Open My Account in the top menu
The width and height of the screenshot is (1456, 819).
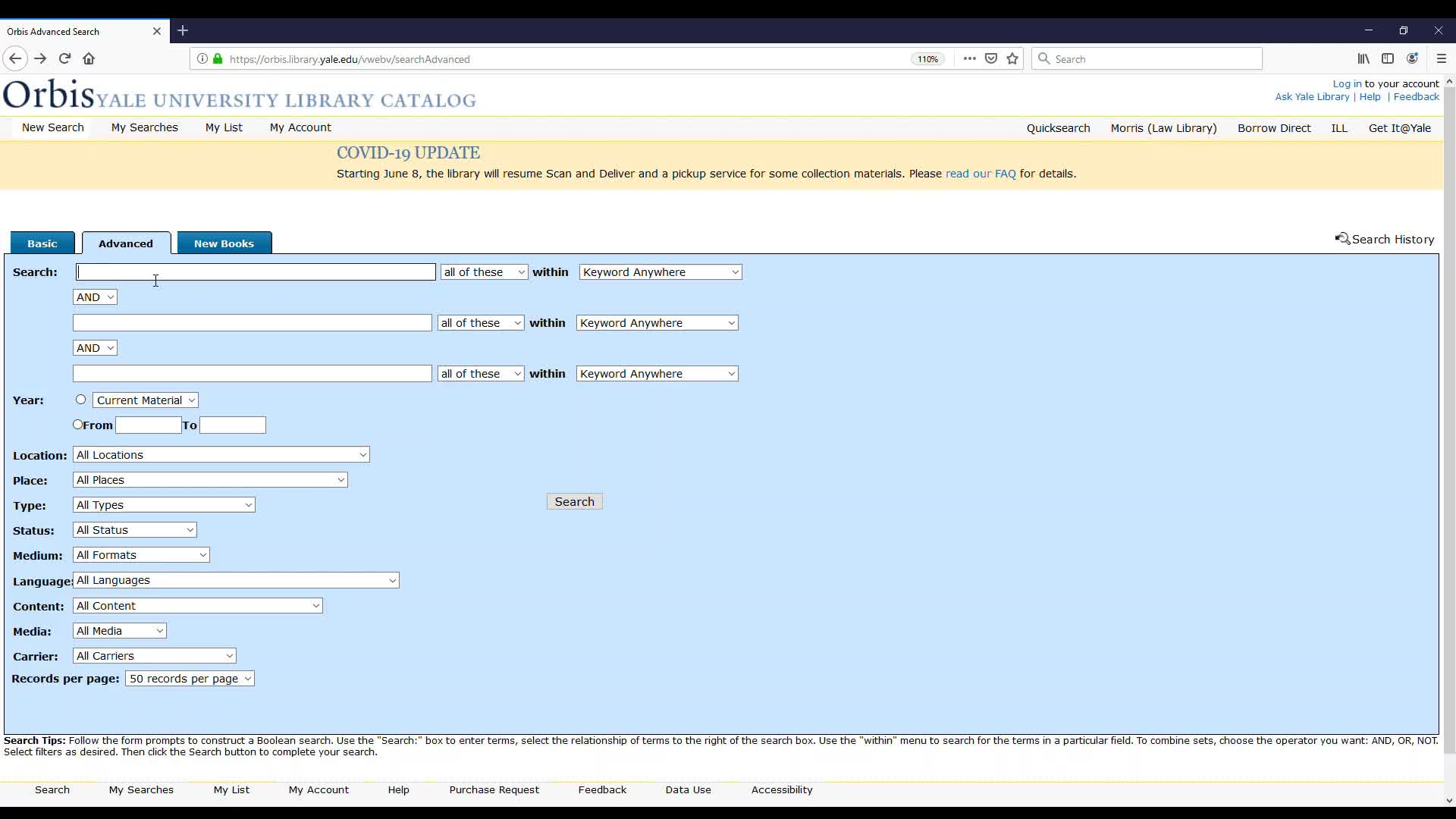pos(300,127)
